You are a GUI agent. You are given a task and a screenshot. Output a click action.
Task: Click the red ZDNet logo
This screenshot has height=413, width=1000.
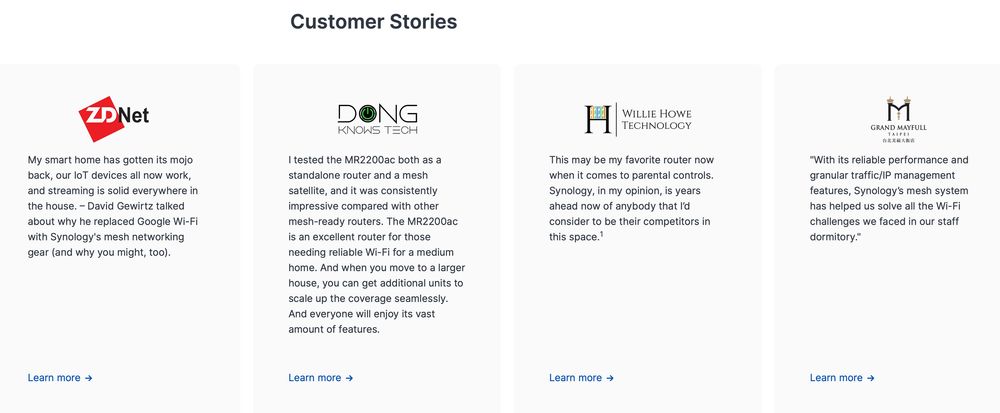(x=113, y=117)
